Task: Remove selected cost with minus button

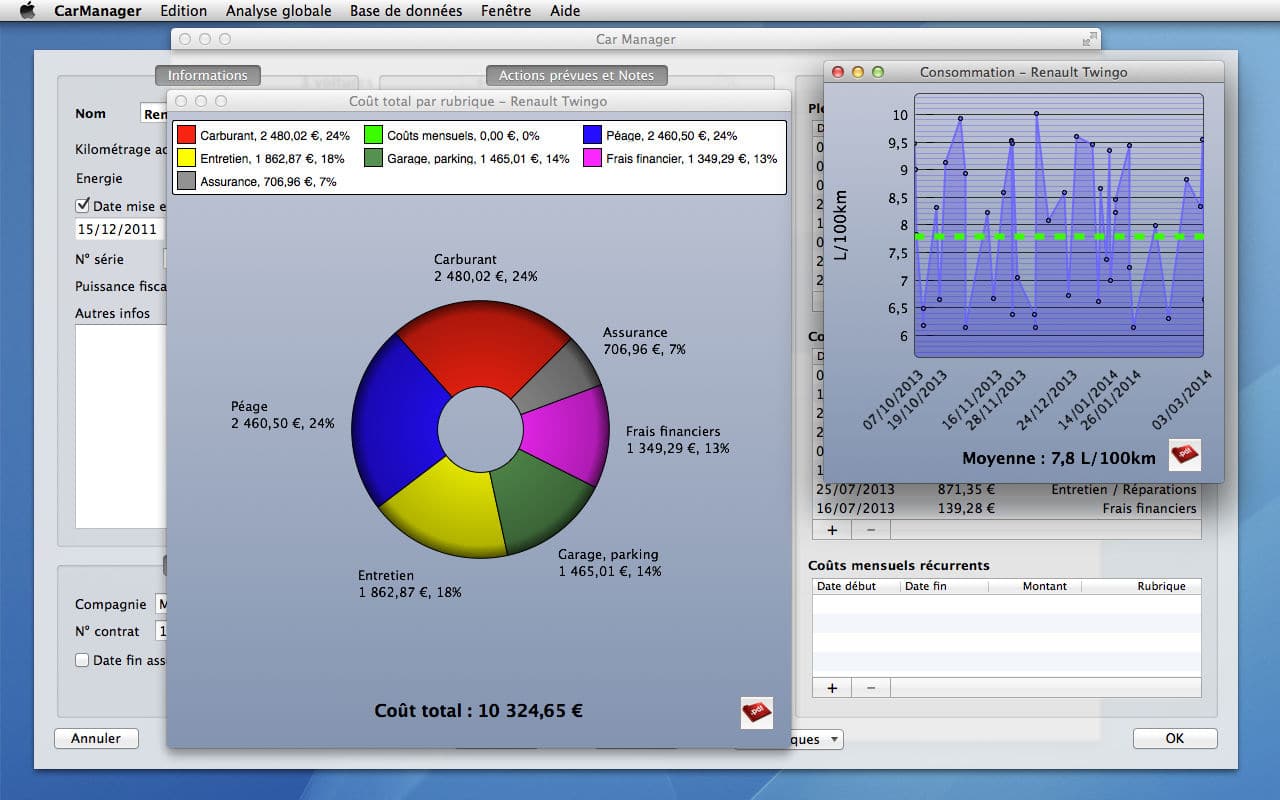Action: [870, 529]
